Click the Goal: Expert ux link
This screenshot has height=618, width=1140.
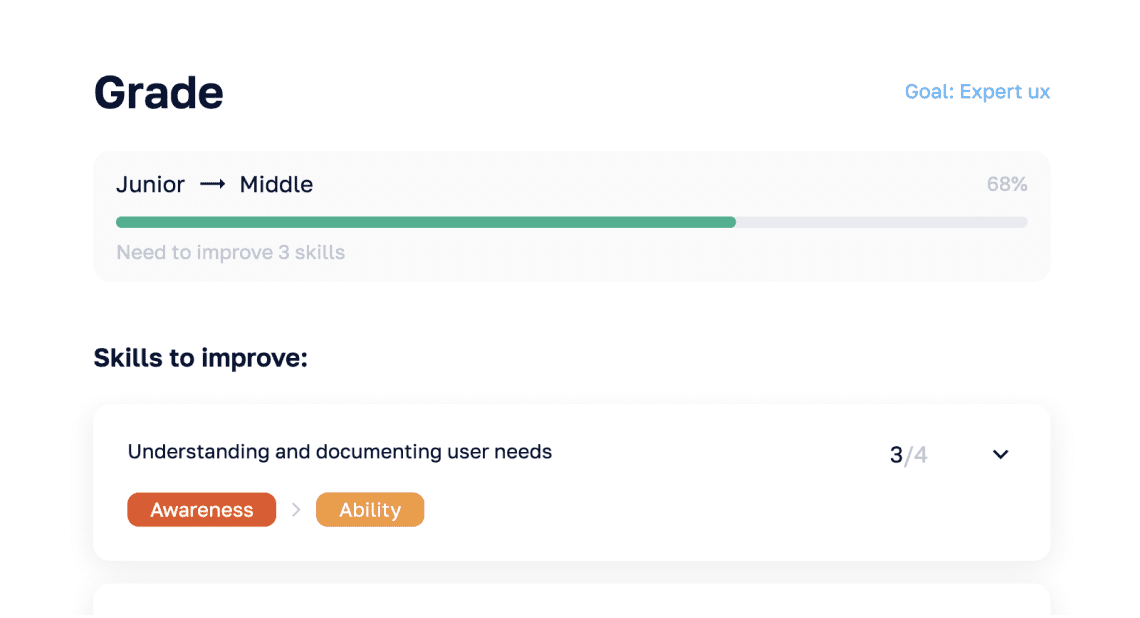point(977,92)
